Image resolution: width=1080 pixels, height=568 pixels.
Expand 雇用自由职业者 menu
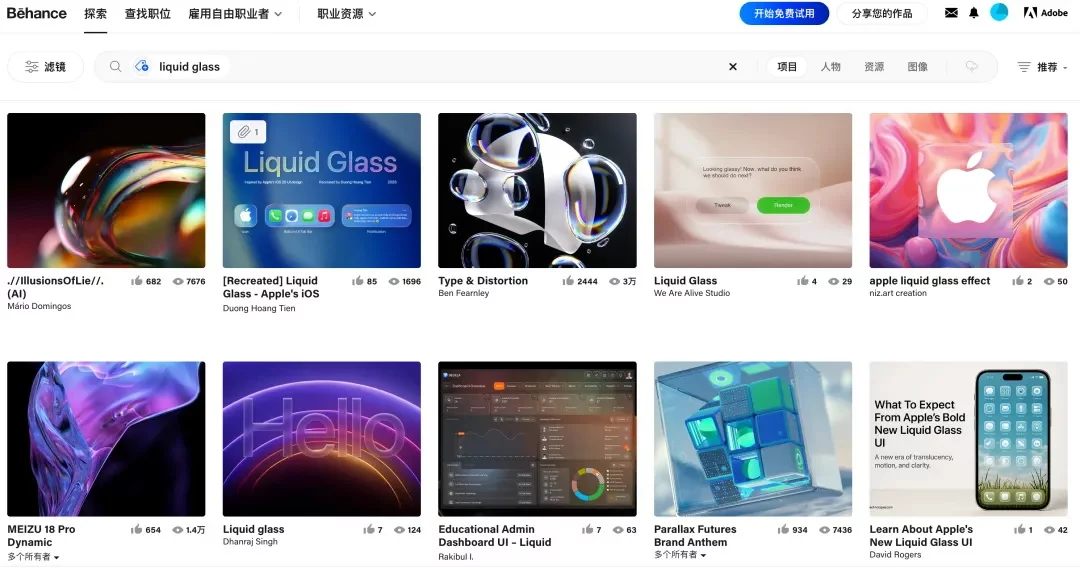click(235, 14)
